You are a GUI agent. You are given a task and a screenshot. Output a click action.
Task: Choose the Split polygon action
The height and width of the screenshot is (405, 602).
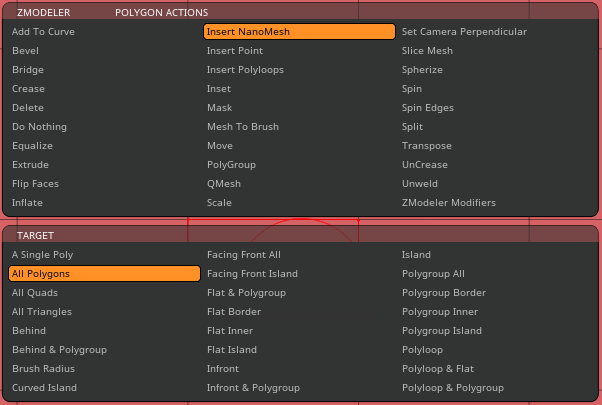(x=412, y=127)
